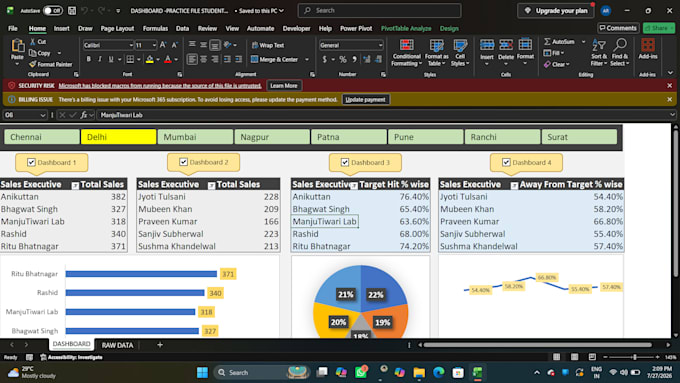The height and width of the screenshot is (383, 680).
Task: Open Conditional Formatting
Action: click(x=406, y=52)
